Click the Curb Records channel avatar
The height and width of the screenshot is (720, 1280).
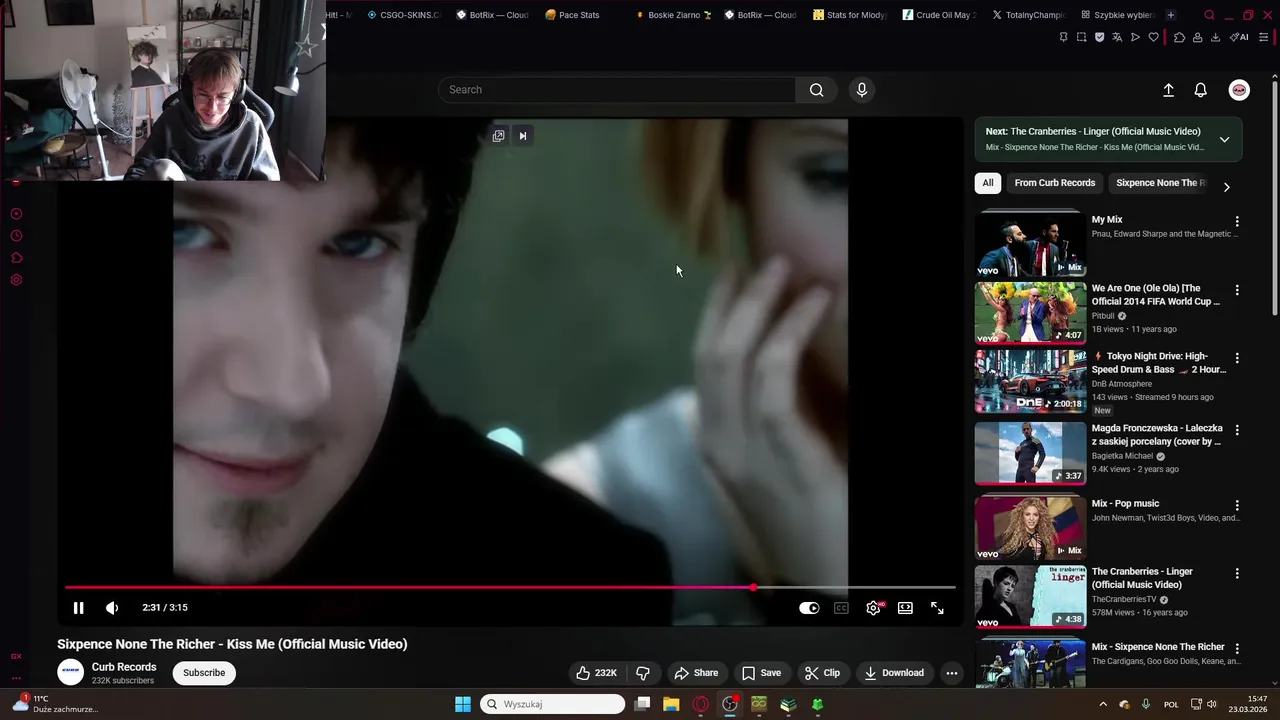[x=71, y=673]
